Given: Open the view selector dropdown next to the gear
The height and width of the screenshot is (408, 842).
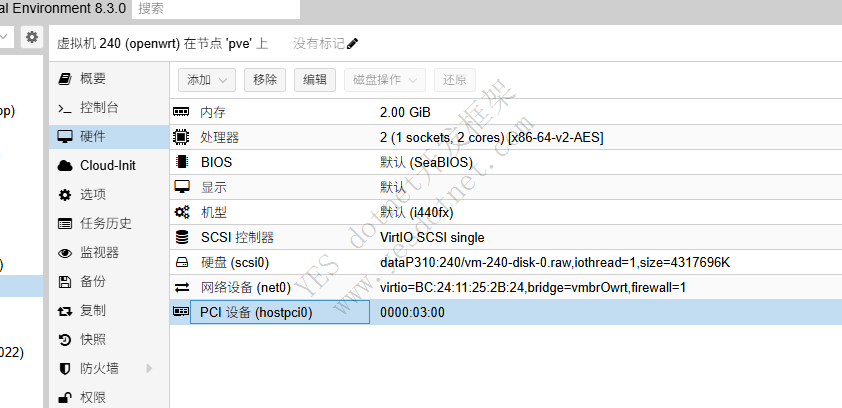Looking at the screenshot, I should pyautogui.click(x=4, y=37).
